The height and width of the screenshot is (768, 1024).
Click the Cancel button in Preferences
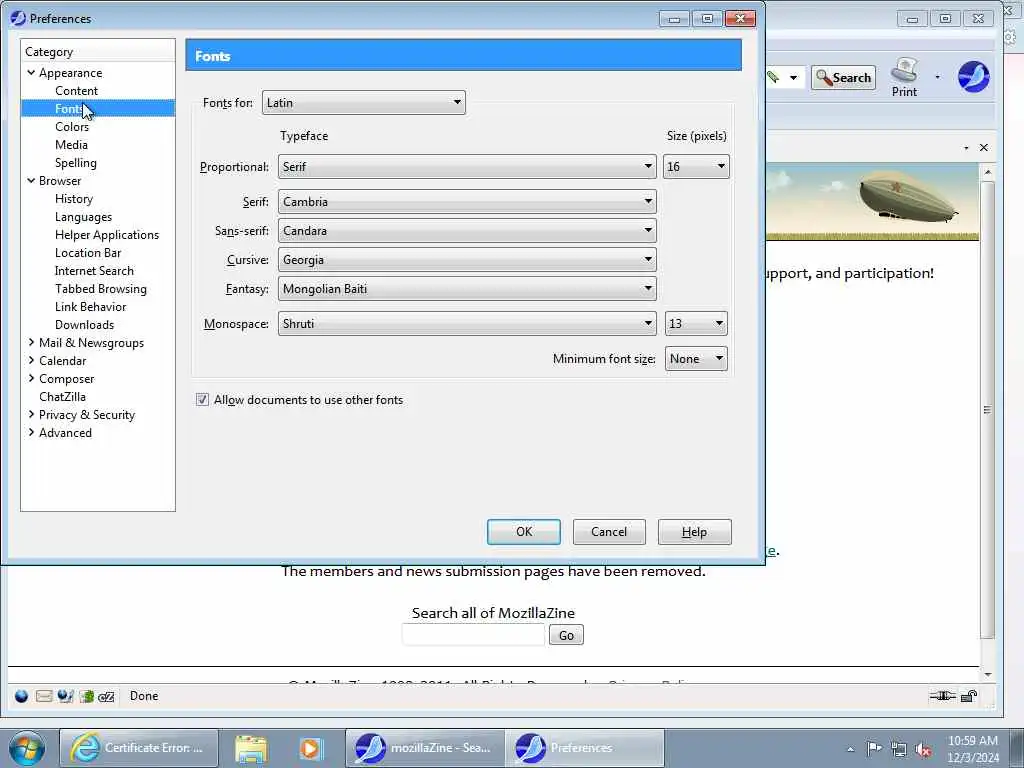(x=609, y=532)
